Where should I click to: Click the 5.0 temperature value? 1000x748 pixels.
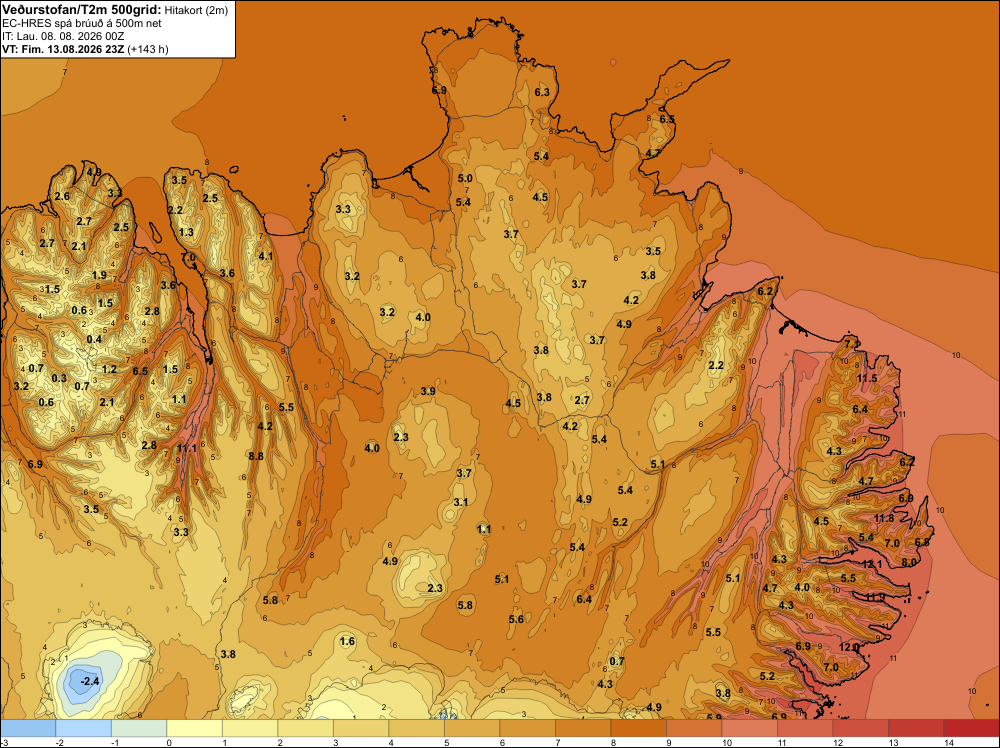[x=465, y=178]
